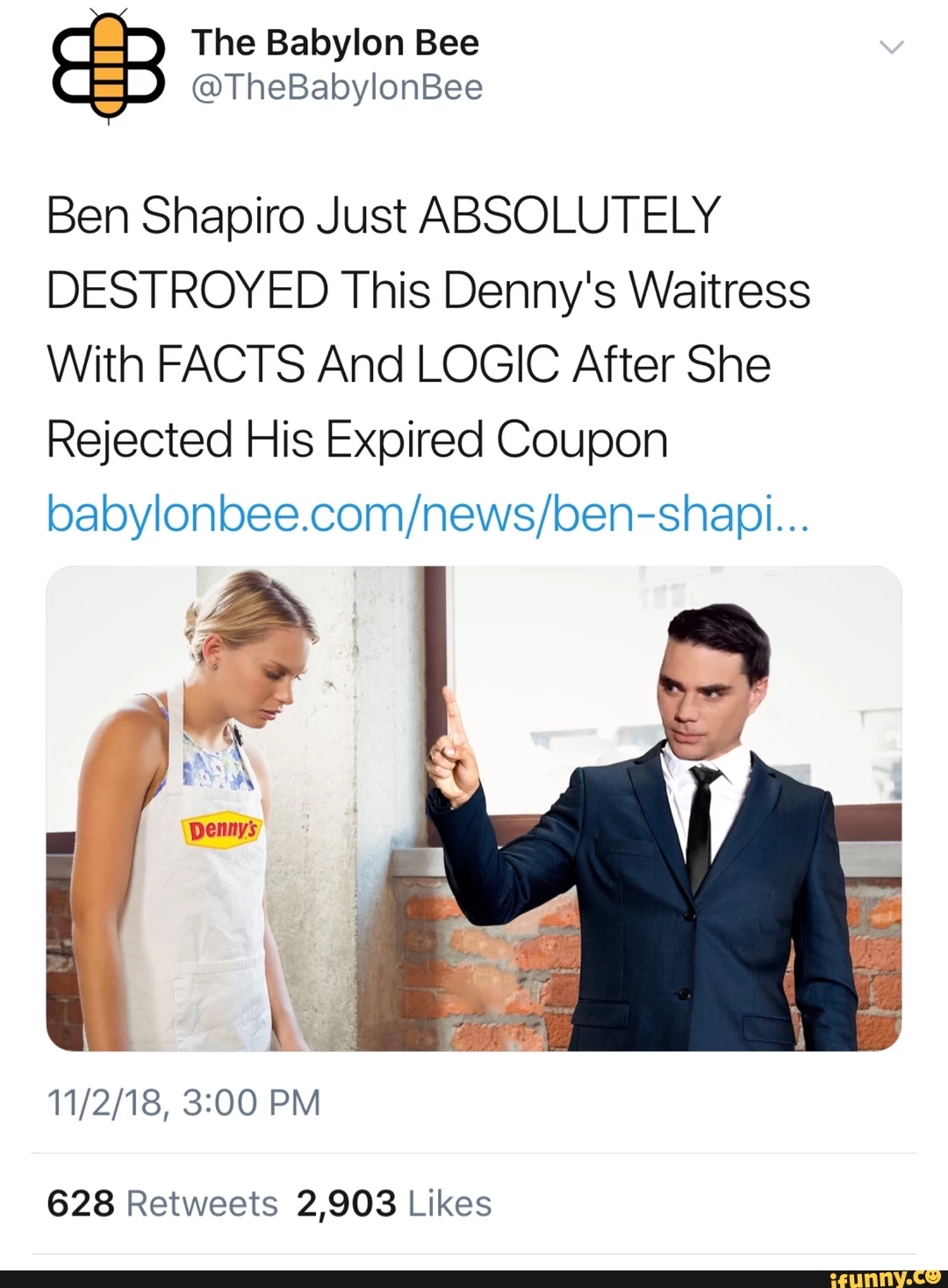Click The Babylon Bee display name
This screenshot has width=948, height=1288.
(335, 42)
